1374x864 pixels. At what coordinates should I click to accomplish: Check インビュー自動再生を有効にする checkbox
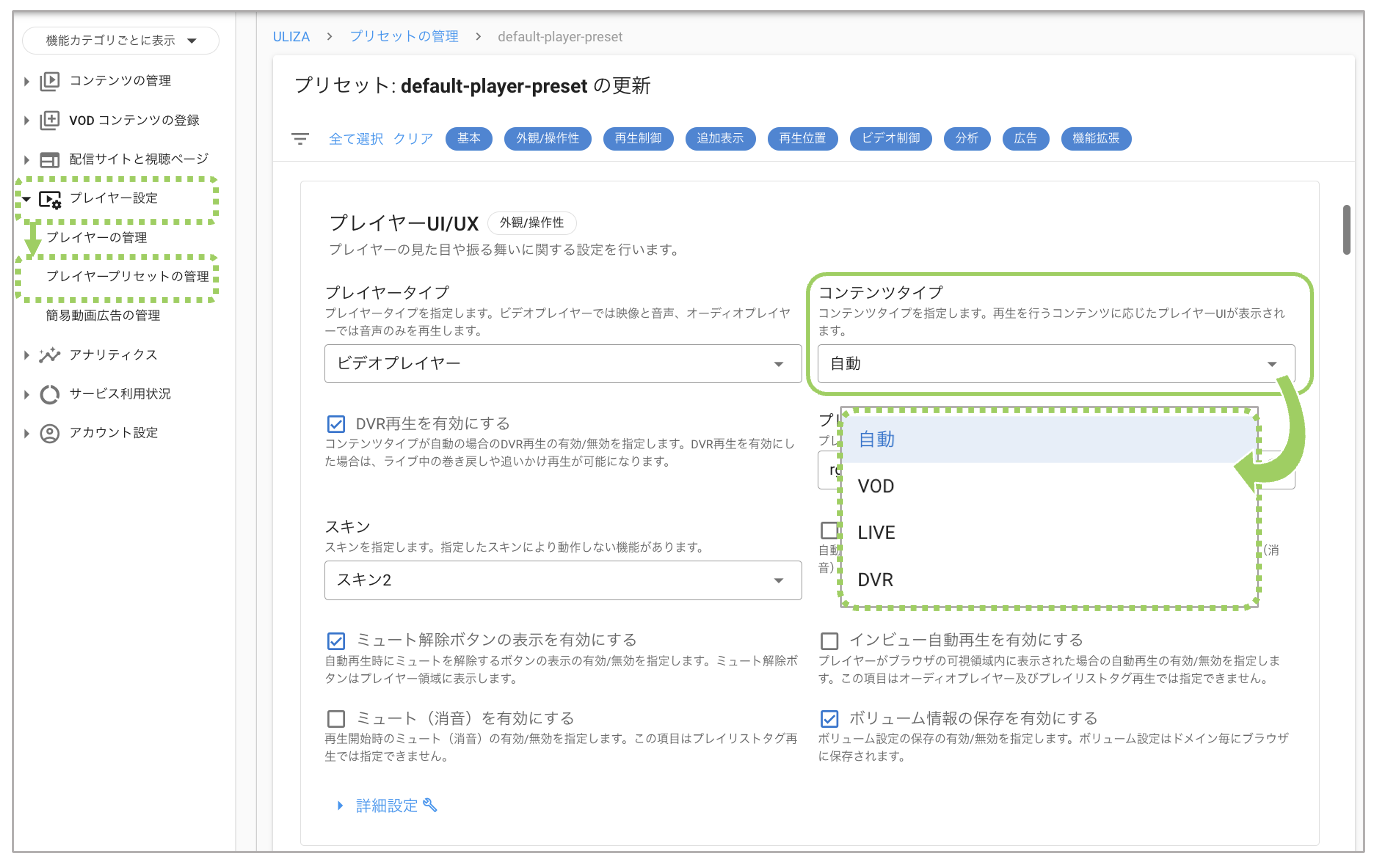click(829, 640)
